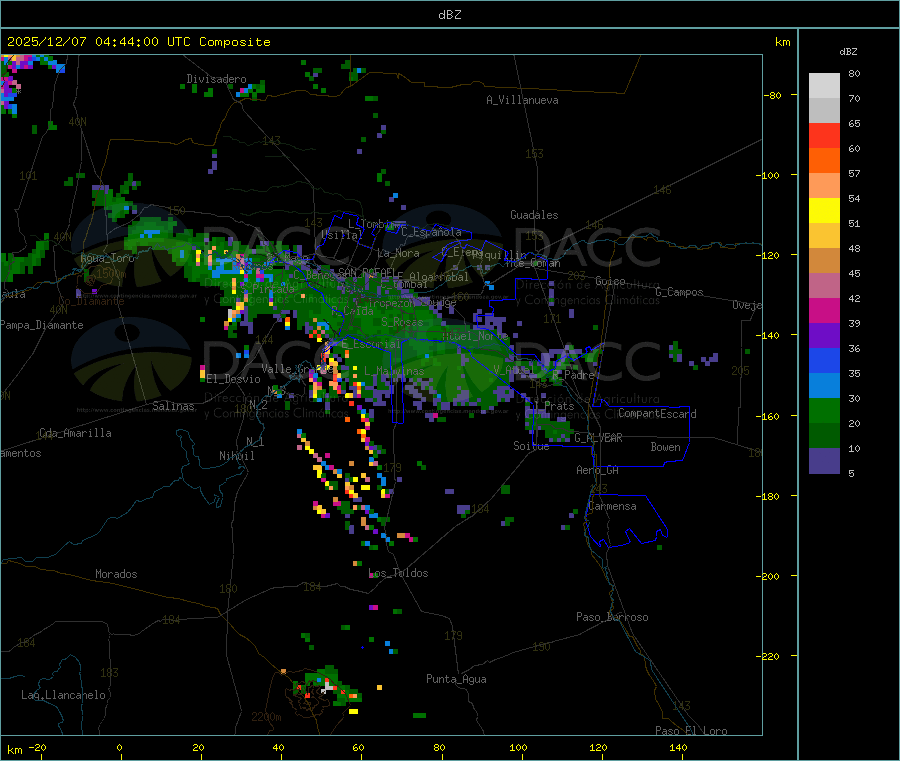The width and height of the screenshot is (900, 761).
Task: Choose the dark orange 57–60 dBZ legend swatch
Action: (824, 161)
